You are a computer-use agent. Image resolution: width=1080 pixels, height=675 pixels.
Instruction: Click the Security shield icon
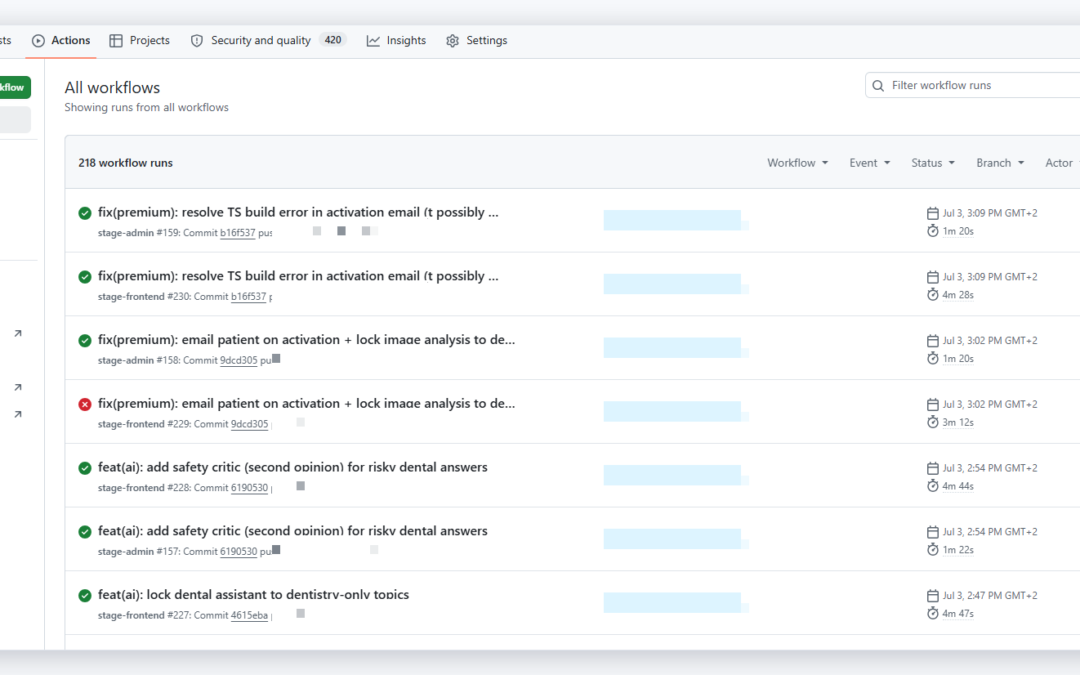(197, 41)
